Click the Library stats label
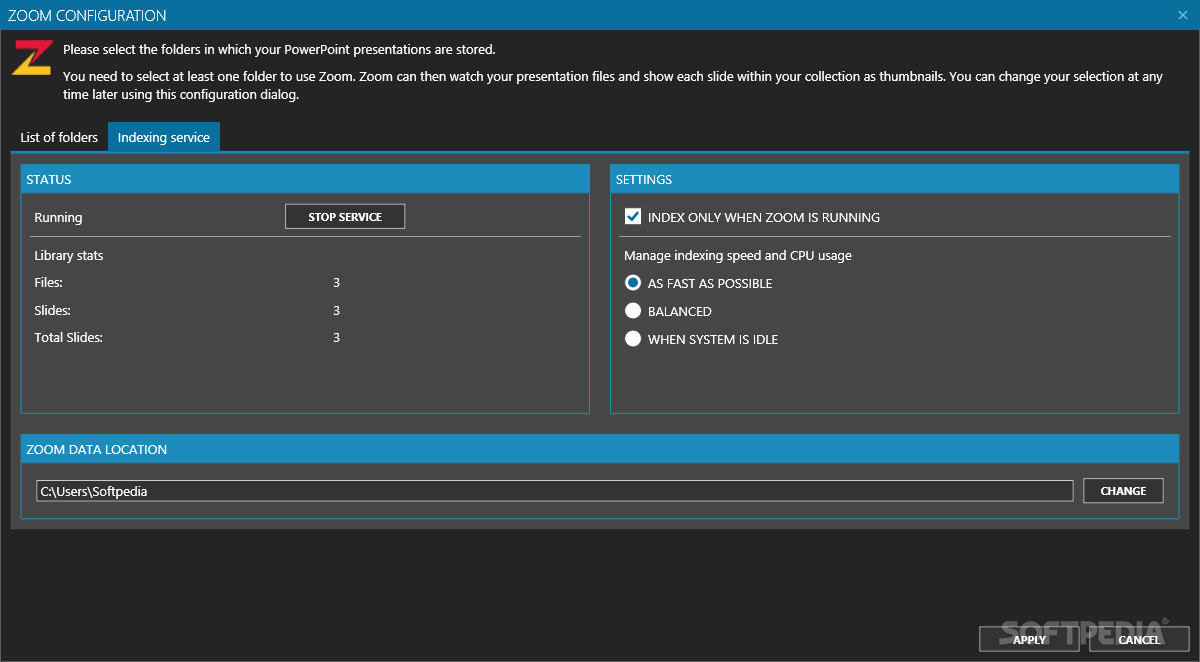Screen dimensions: 1200x662 [69, 255]
